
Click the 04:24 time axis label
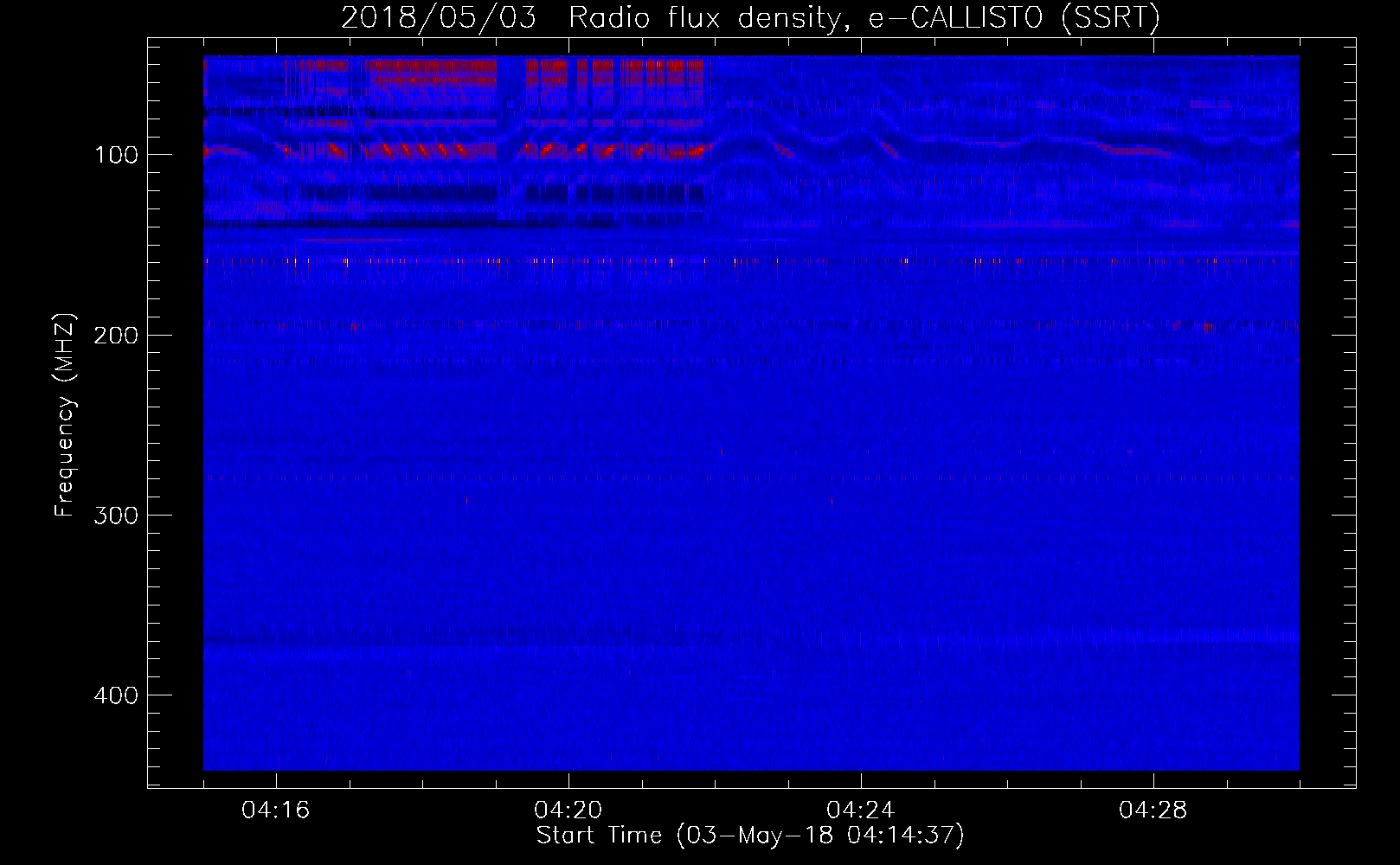click(x=861, y=811)
